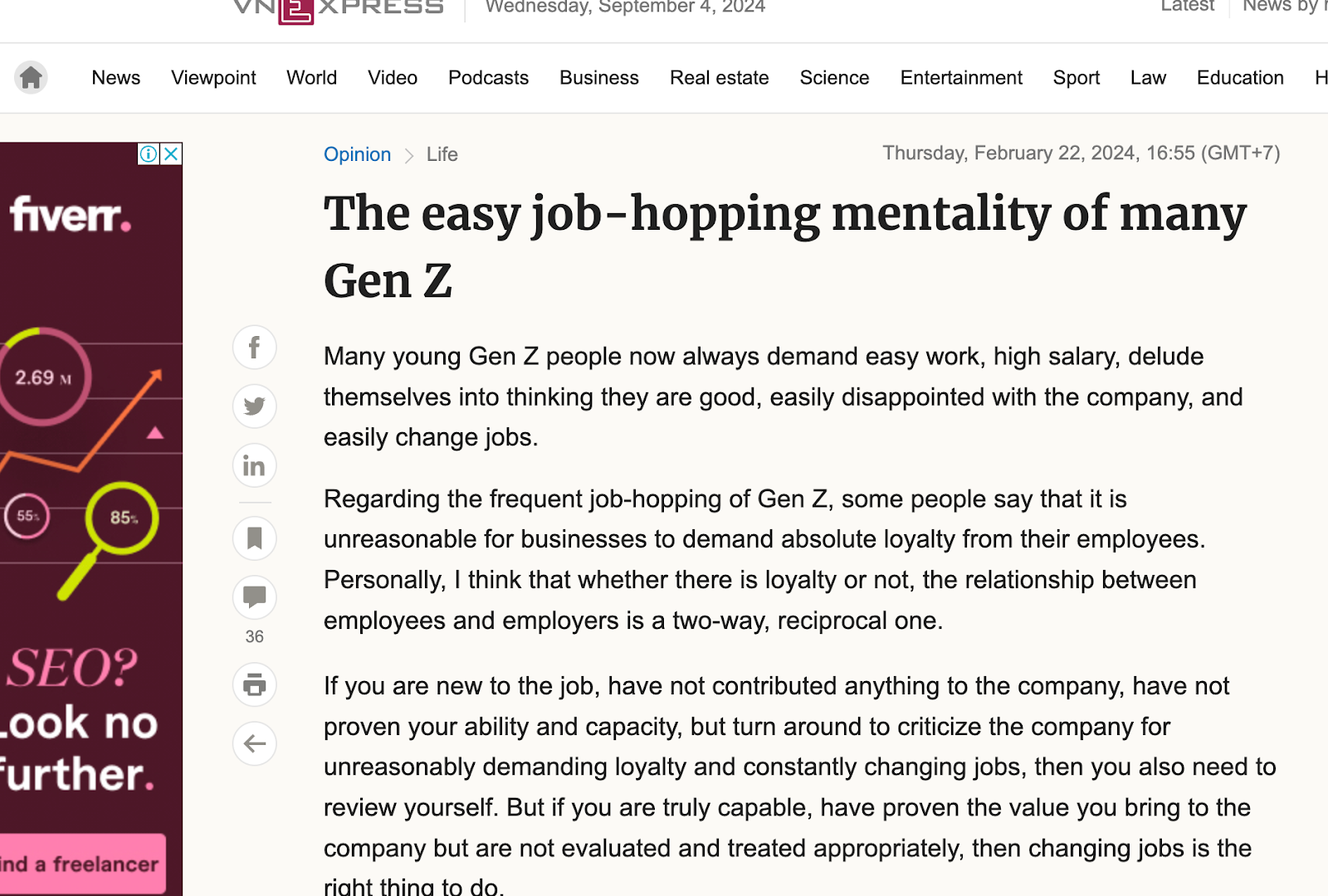Click the Find a freelancer ad button

click(x=81, y=864)
